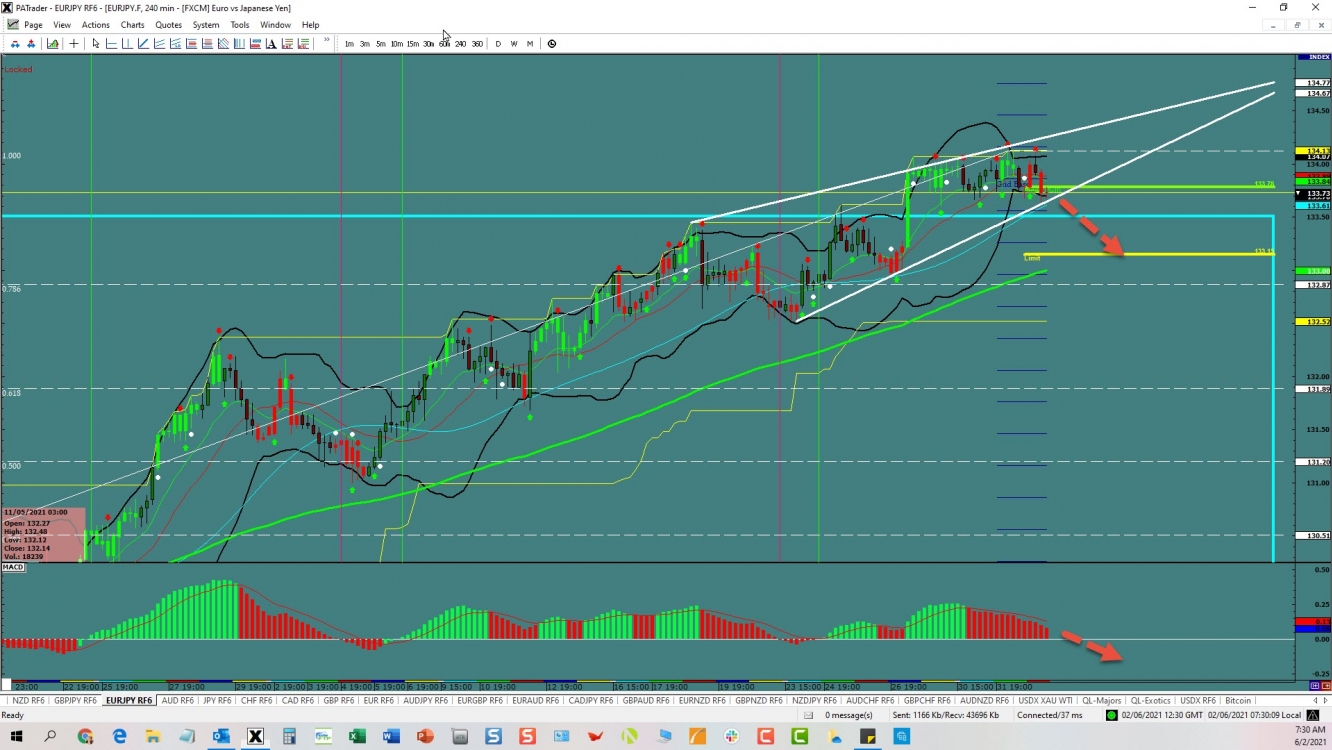Screen dimensions: 1332x750
Task: Open the clock icon after the M button
Action: click(x=552, y=44)
